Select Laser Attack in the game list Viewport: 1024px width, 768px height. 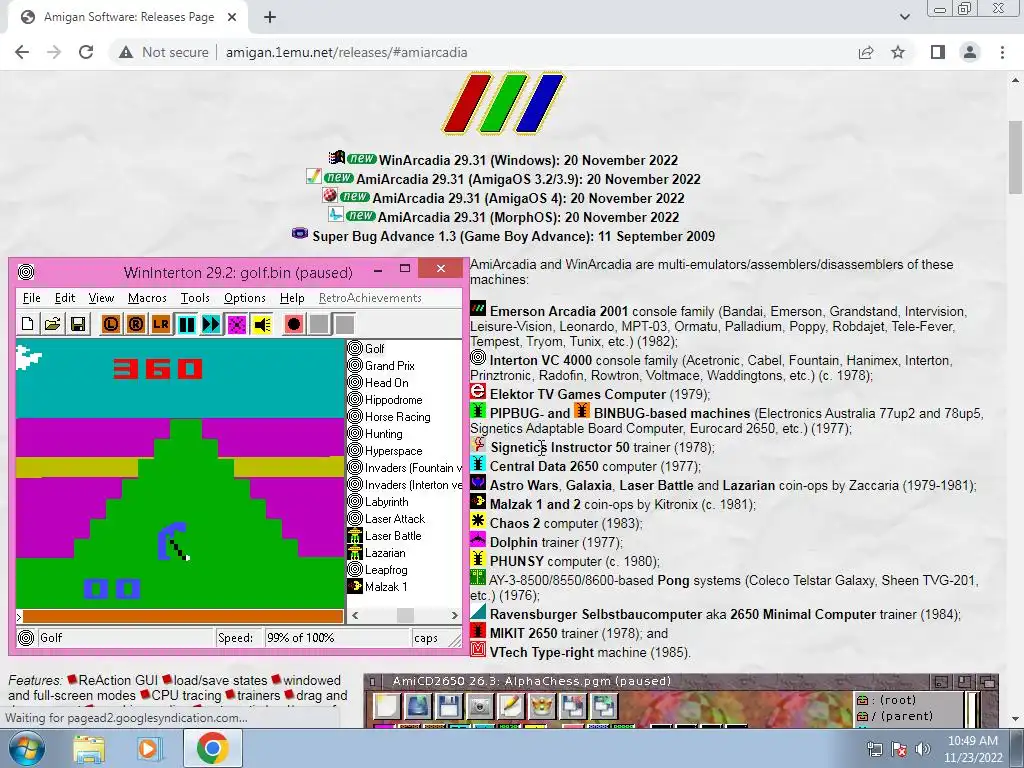(x=394, y=519)
